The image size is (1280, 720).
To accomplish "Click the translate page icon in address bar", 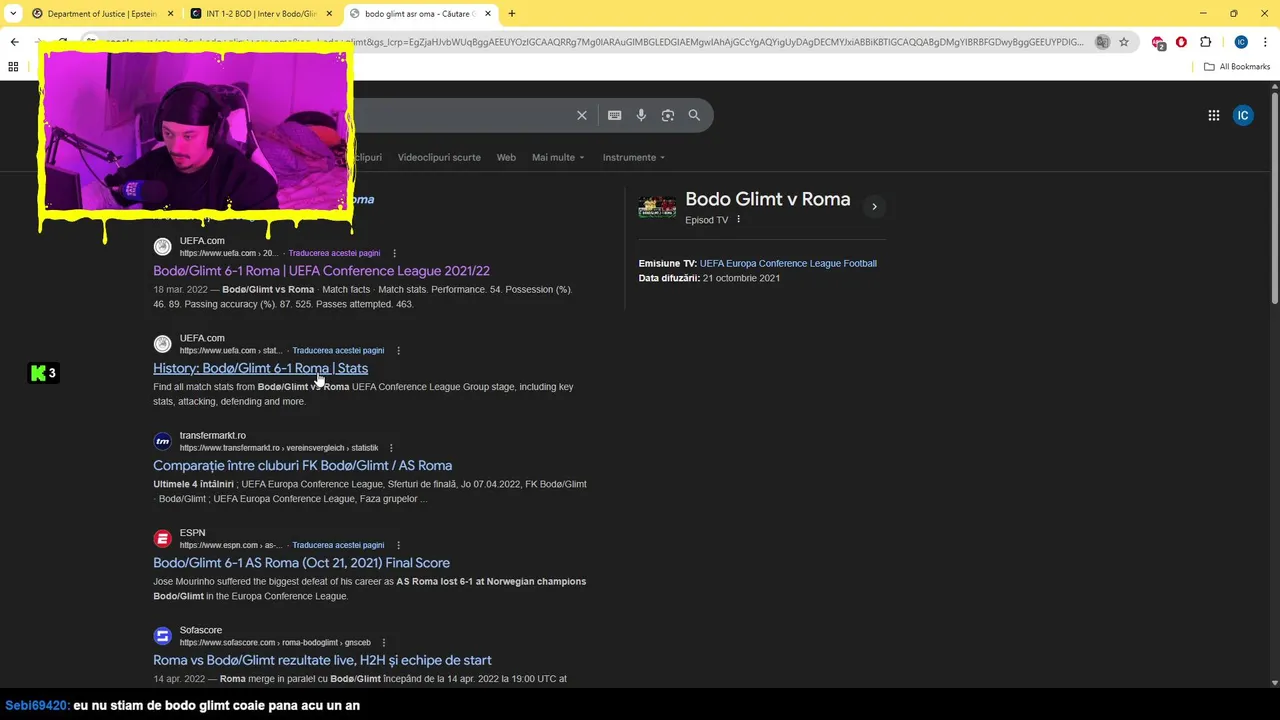I will point(1102,42).
